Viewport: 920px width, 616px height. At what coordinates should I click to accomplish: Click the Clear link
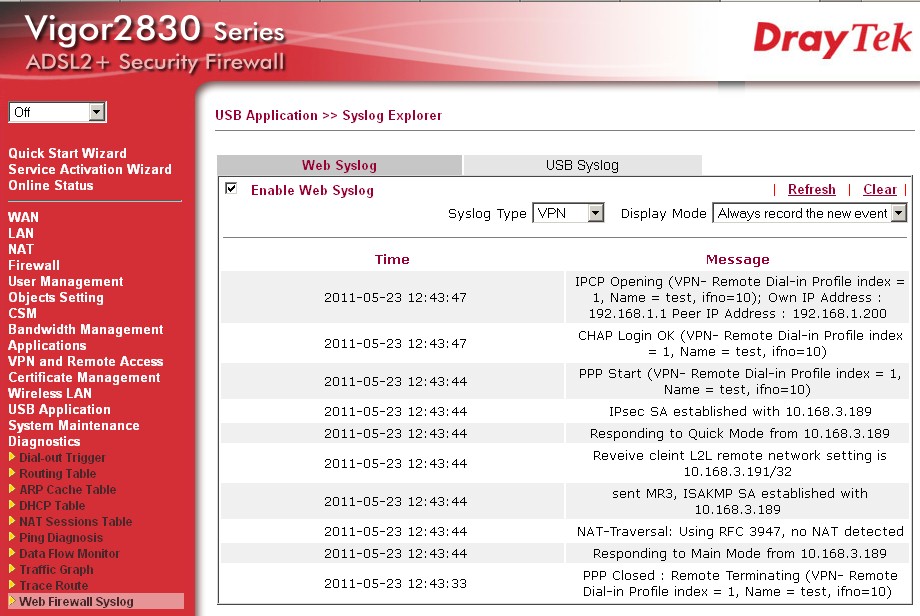pos(880,189)
